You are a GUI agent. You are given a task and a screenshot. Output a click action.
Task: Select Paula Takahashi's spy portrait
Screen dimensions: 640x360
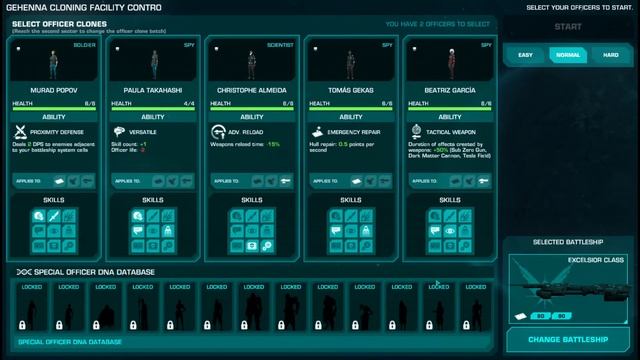point(153,60)
